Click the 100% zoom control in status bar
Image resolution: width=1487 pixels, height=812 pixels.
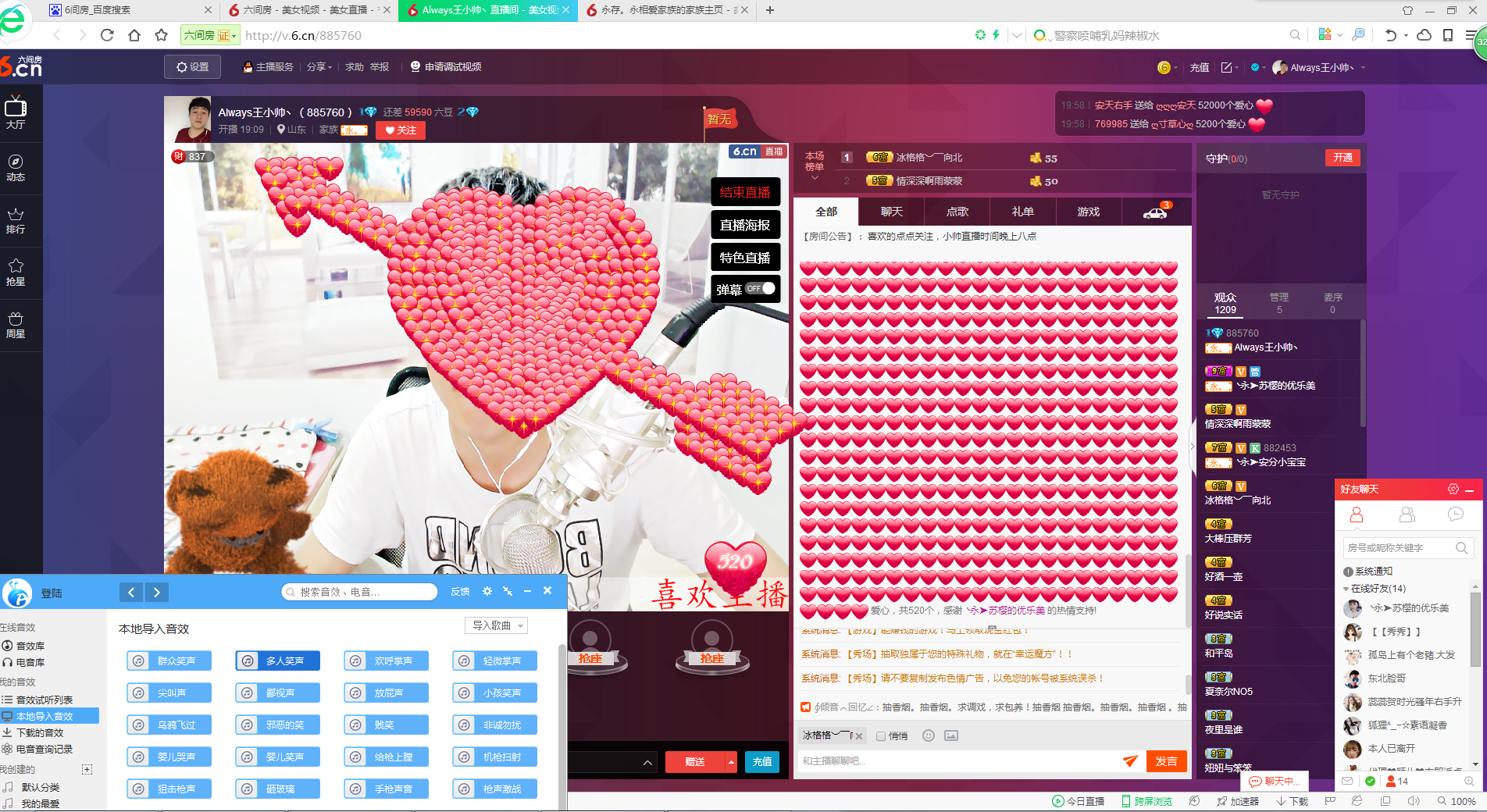coord(1457,801)
